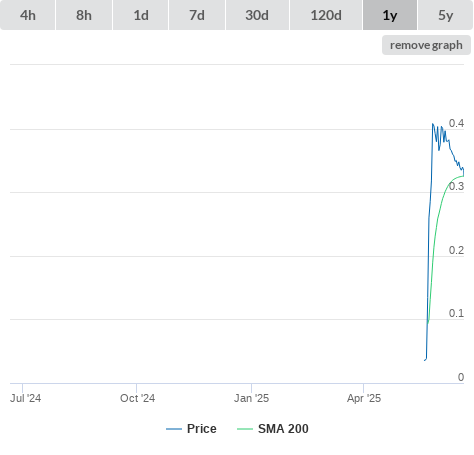The height and width of the screenshot is (455, 474).
Task: Click the remove graph button
Action: coord(426,45)
